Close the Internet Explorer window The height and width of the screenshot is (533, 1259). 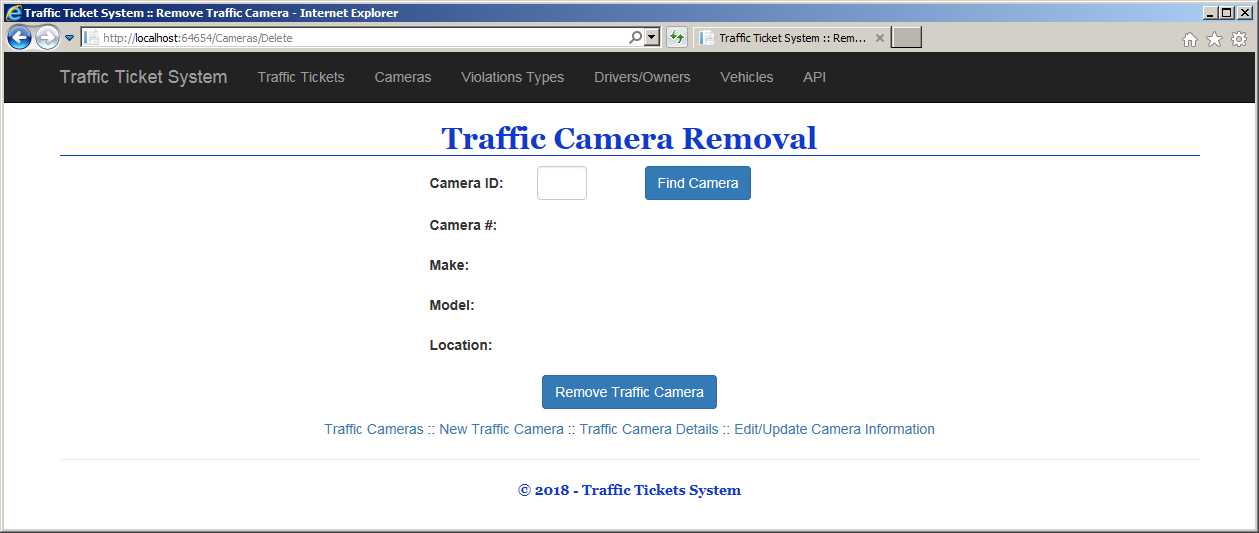pyautogui.click(x=1244, y=13)
